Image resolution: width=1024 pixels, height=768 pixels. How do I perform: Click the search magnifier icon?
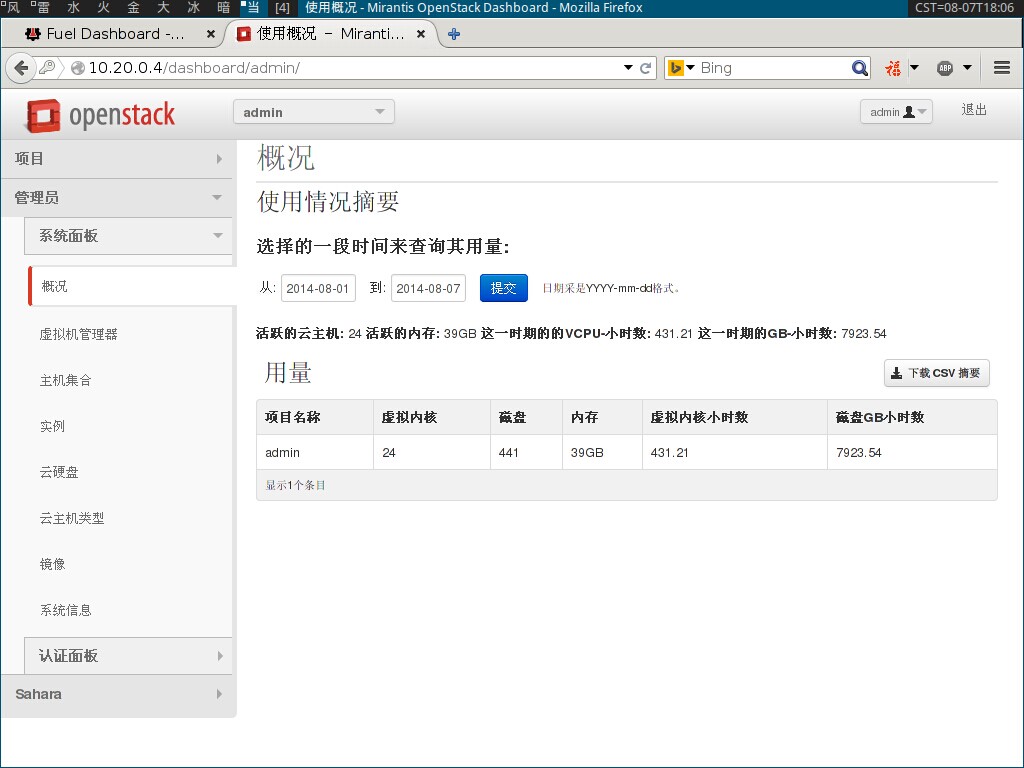coord(860,68)
